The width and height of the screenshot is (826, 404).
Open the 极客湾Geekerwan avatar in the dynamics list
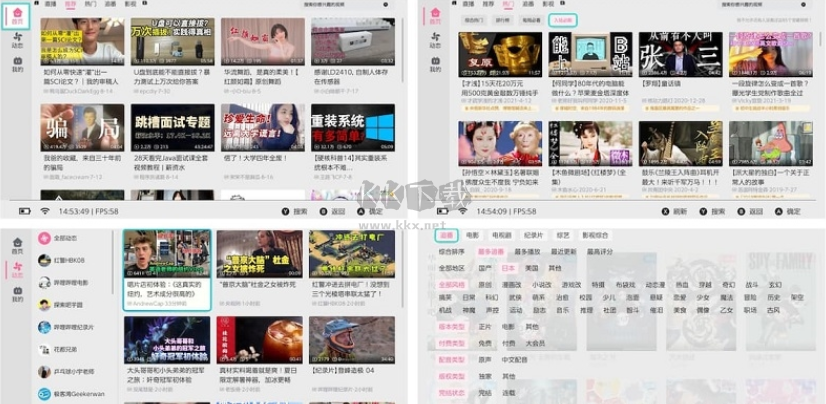(x=45, y=394)
